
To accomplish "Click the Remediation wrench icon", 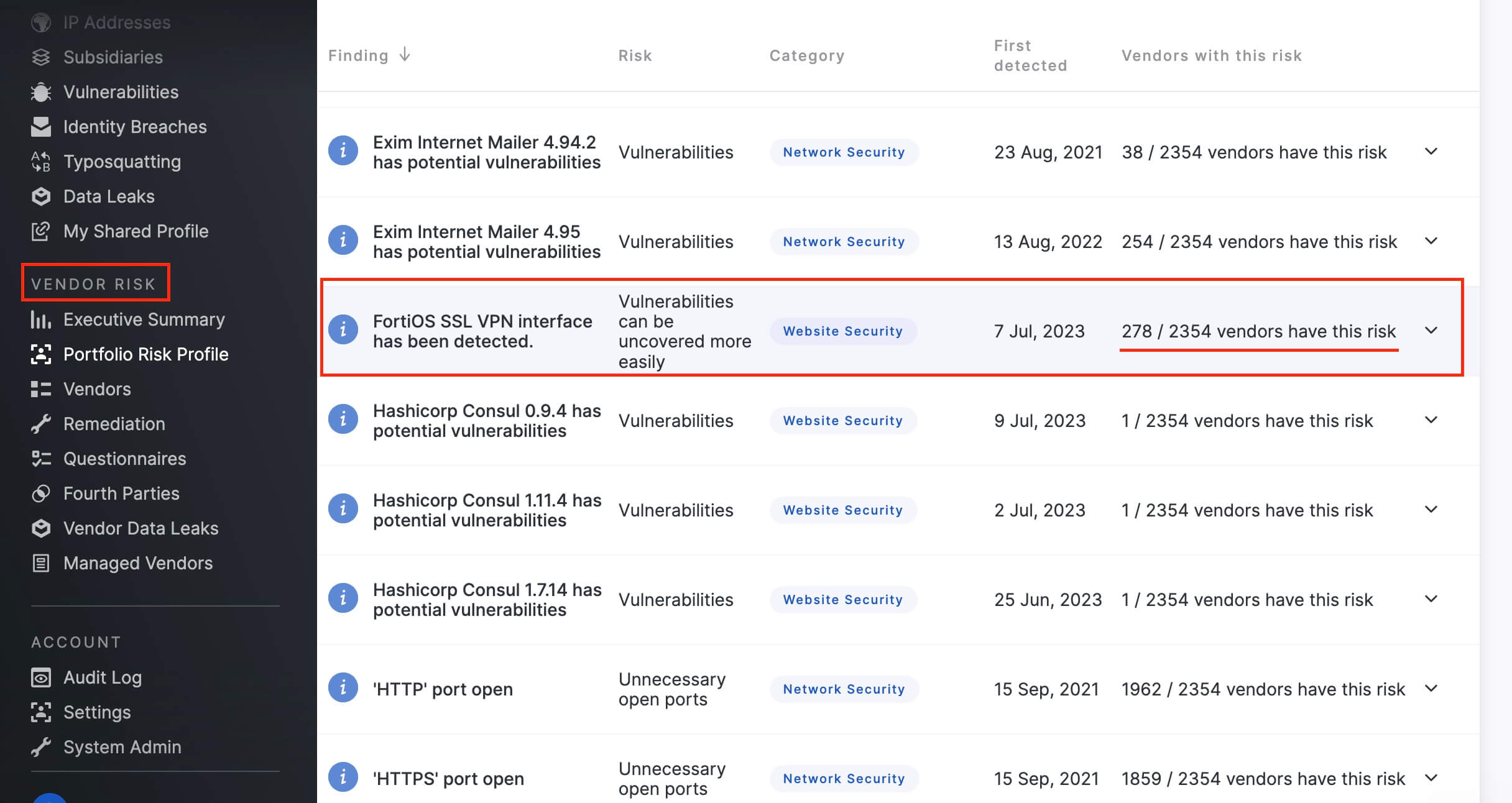I will click(41, 424).
